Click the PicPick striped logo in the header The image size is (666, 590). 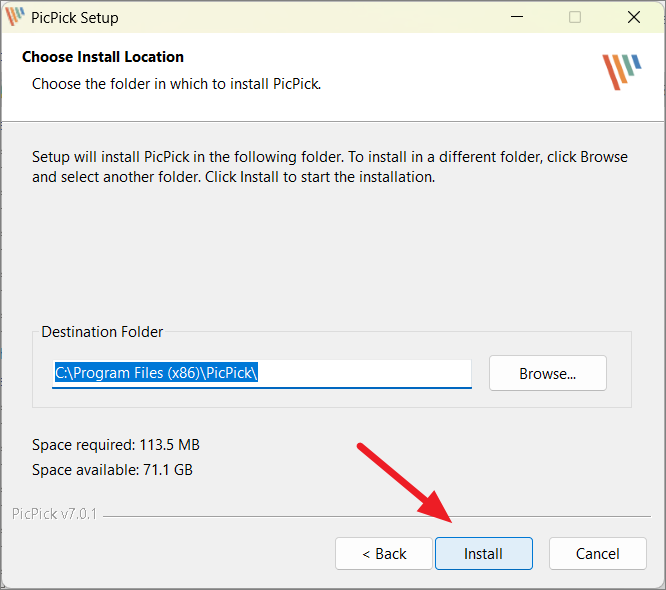pyautogui.click(x=622, y=72)
